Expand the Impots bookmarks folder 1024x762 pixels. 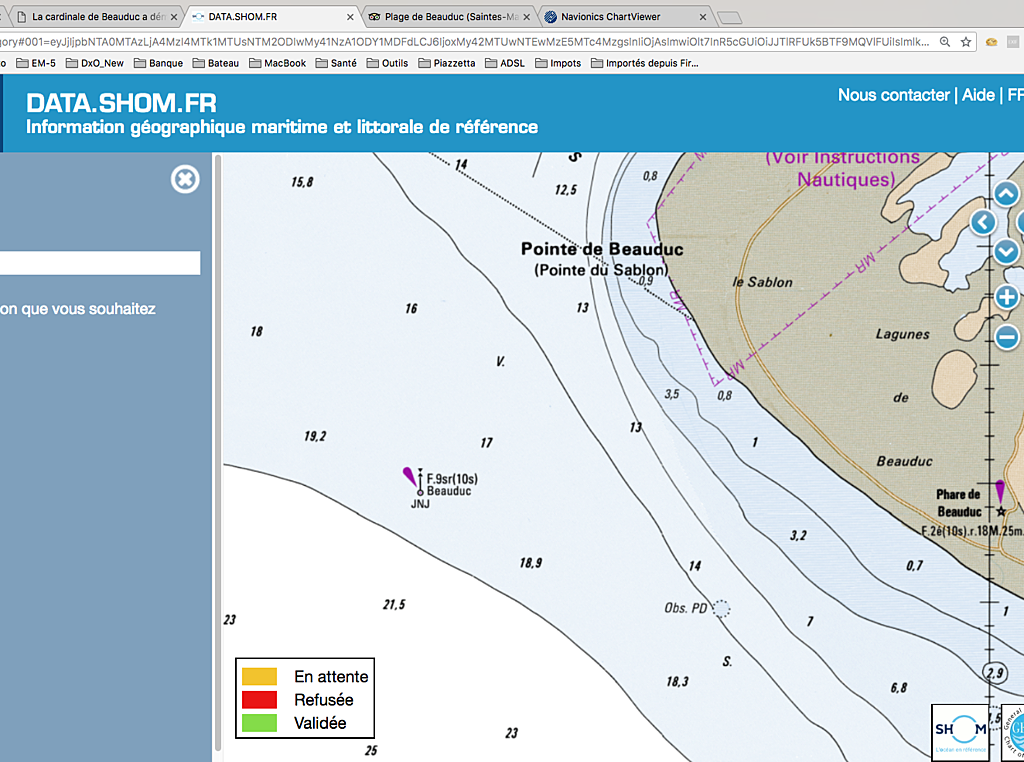point(558,63)
